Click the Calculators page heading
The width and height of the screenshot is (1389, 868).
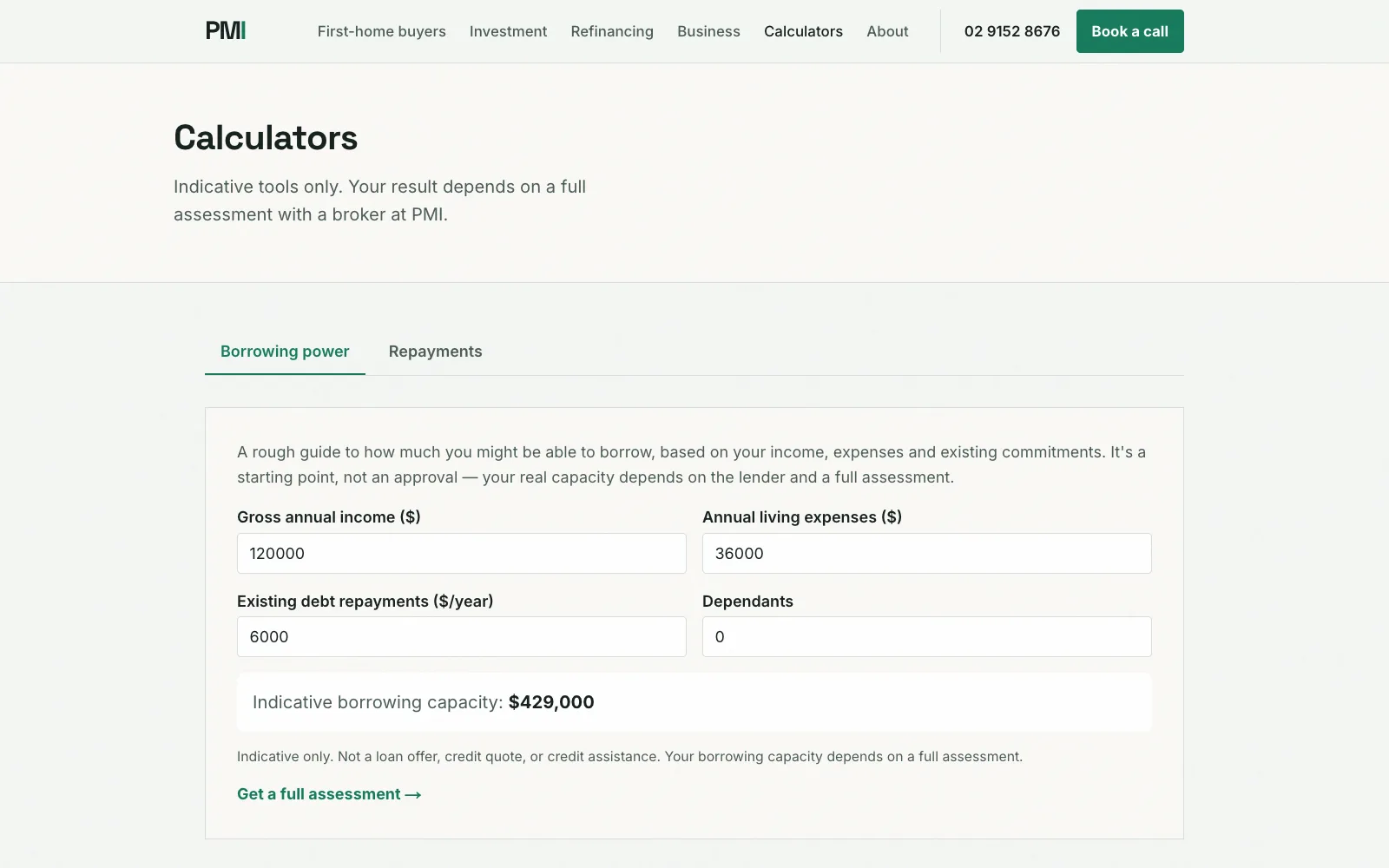coord(266,138)
